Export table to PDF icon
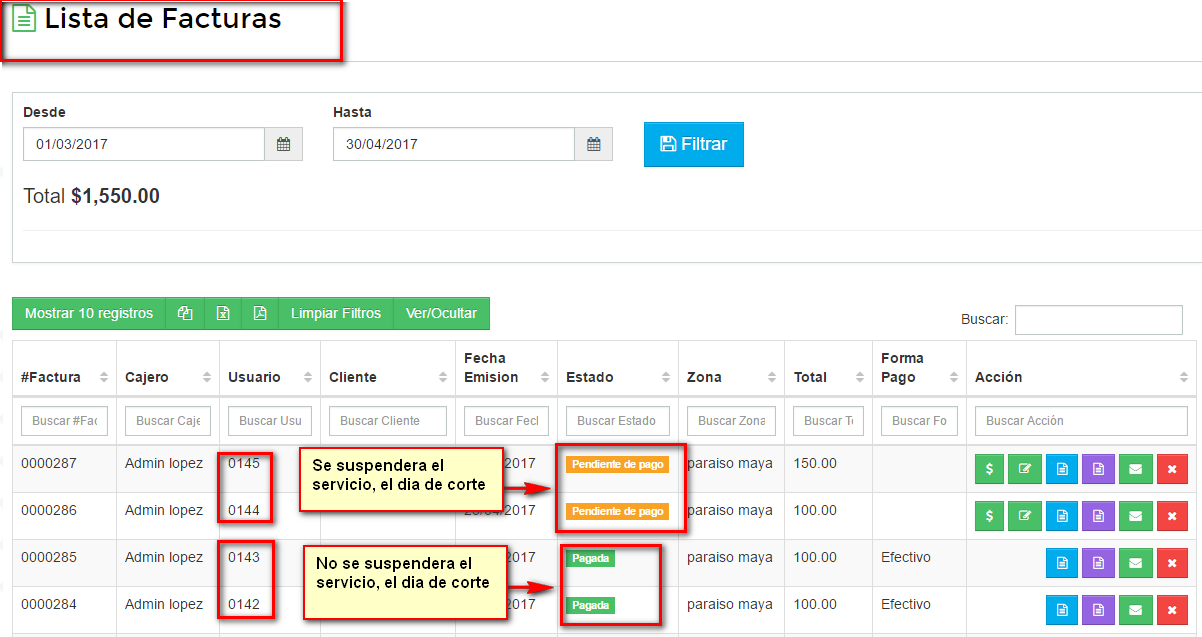 (260, 314)
